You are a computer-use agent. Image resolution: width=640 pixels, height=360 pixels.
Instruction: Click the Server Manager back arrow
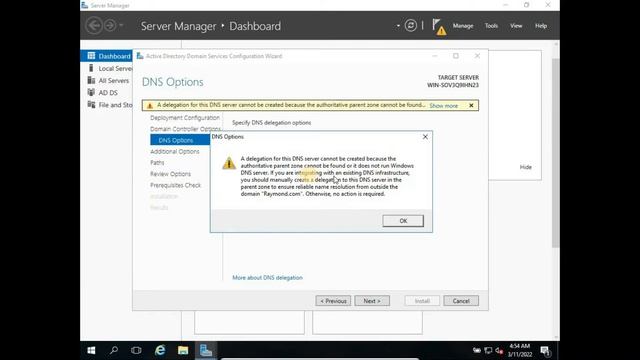[x=94, y=25]
